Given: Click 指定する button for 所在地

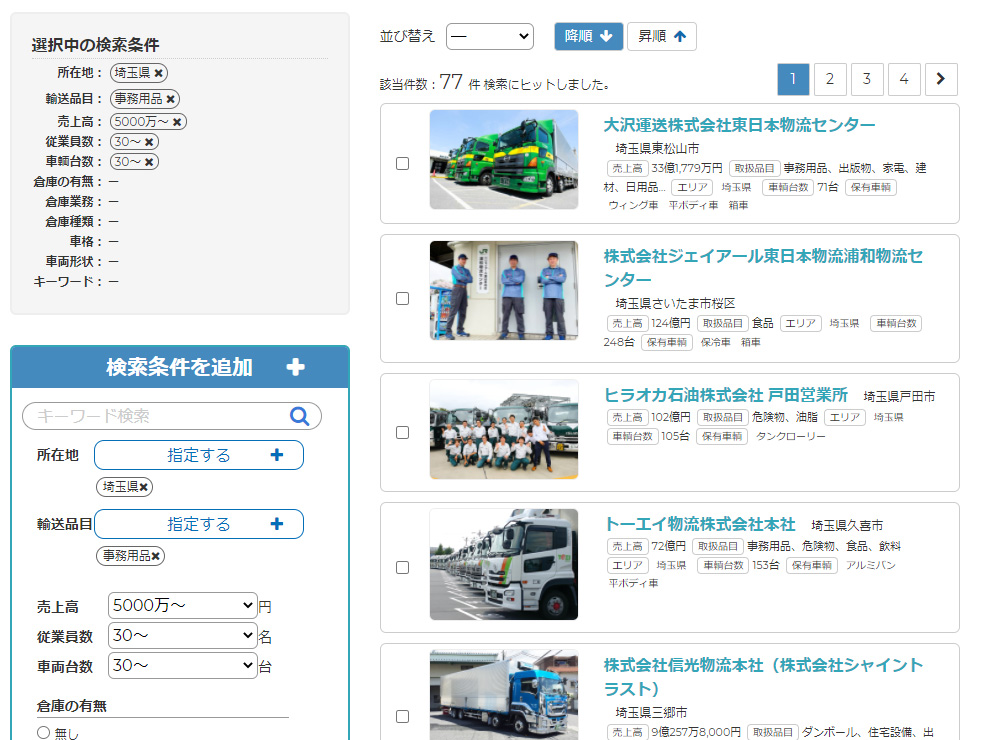Looking at the screenshot, I should pos(199,455).
